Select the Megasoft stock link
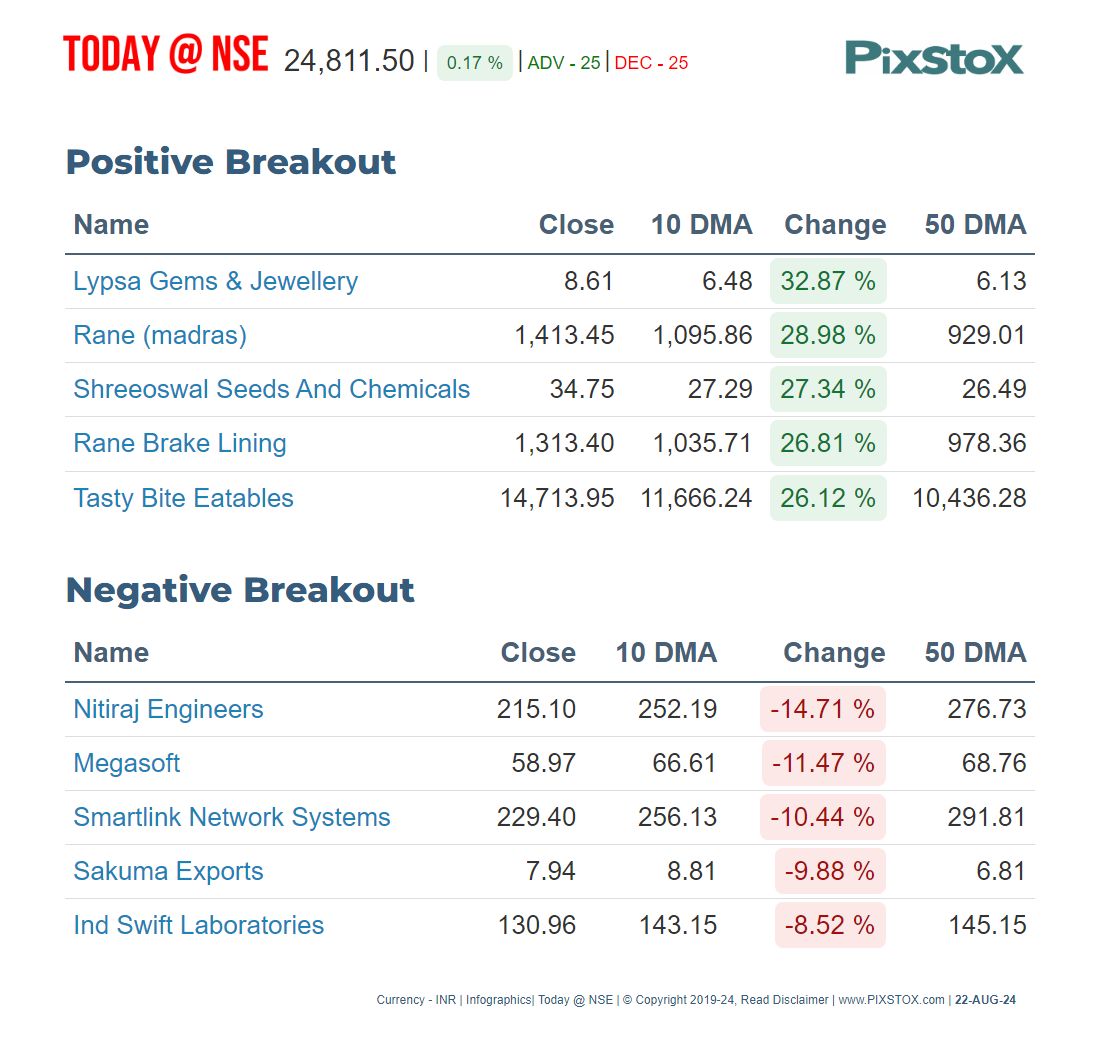Viewport: 1100px width, 1050px height. (127, 763)
